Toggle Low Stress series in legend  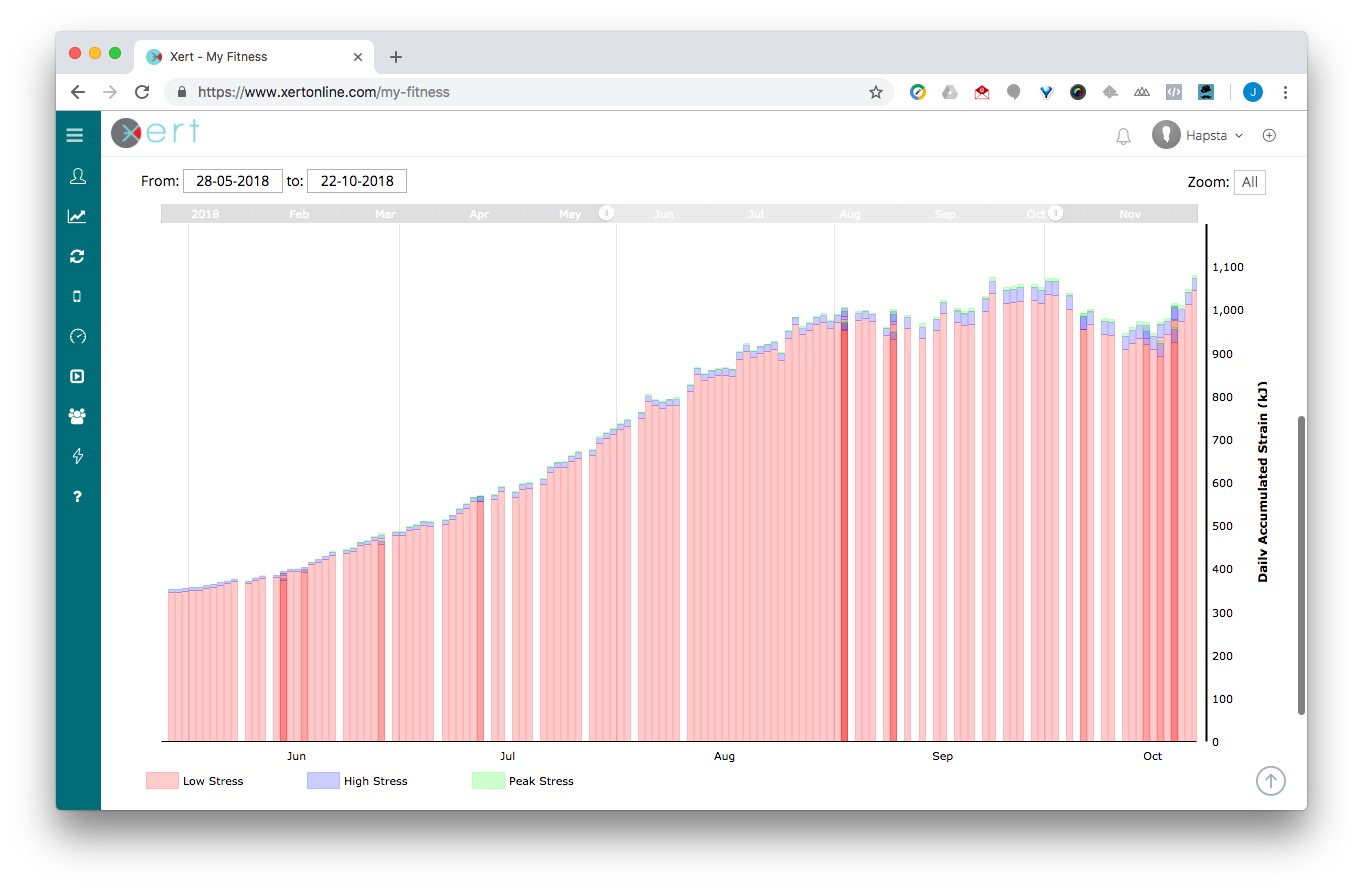[195, 781]
